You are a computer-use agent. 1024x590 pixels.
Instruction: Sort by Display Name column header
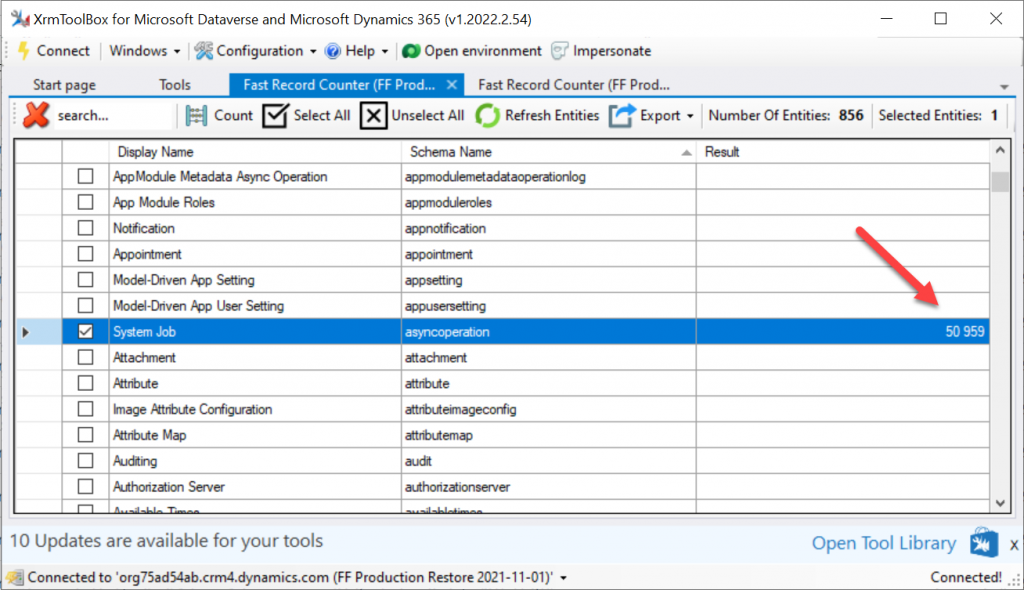tap(255, 152)
